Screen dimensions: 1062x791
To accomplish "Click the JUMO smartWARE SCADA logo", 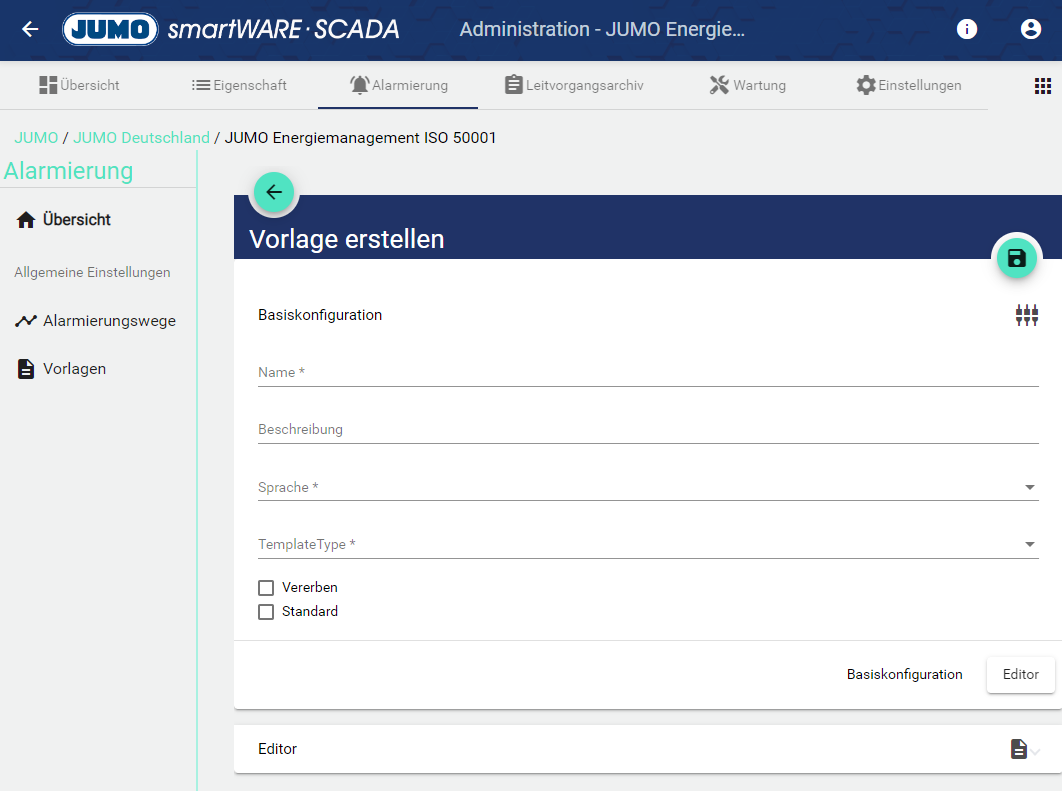I will tap(231, 29).
